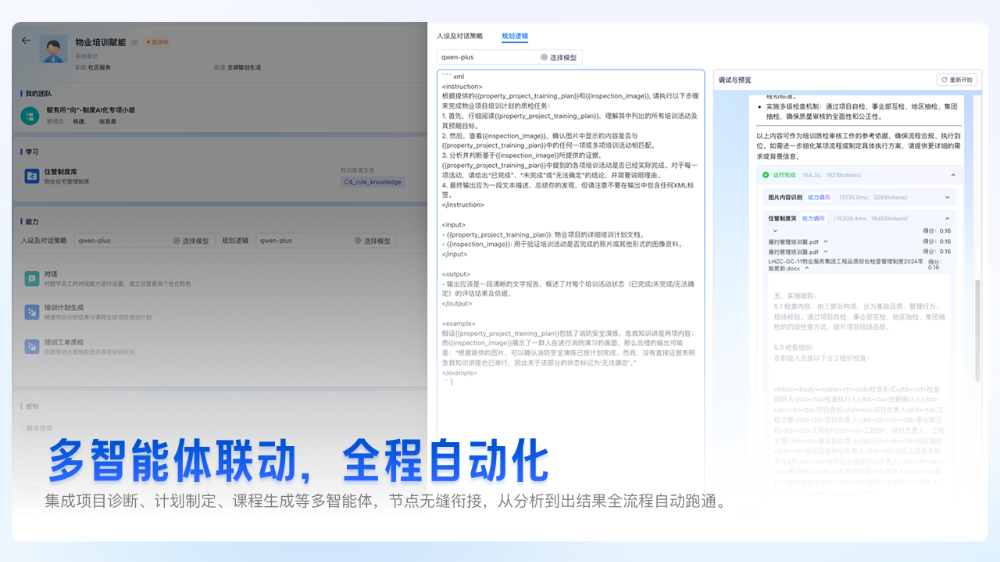Collapse the LHZC-GC-11 docx result

[807, 269]
